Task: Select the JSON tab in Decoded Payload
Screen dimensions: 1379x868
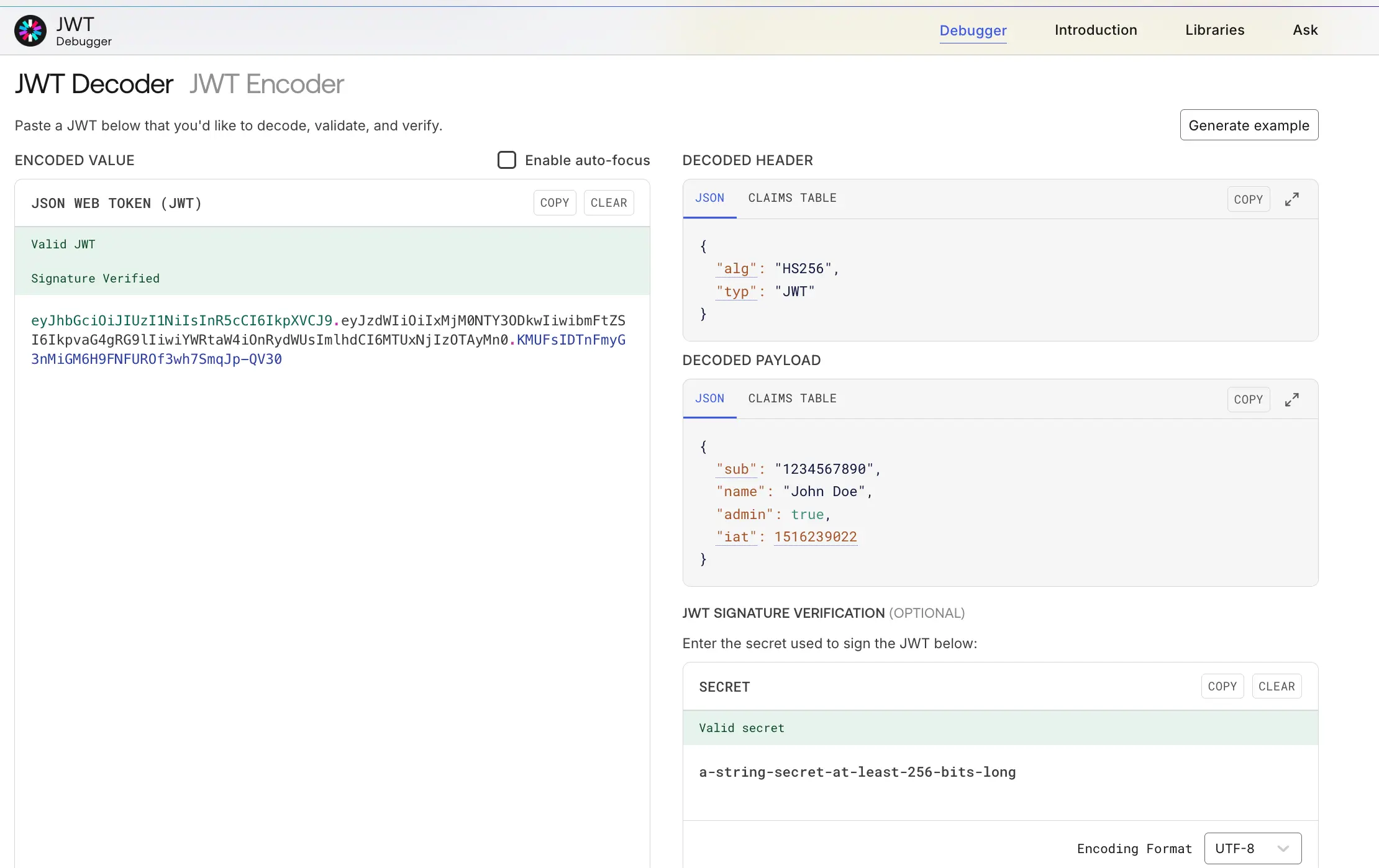Action: (x=709, y=398)
